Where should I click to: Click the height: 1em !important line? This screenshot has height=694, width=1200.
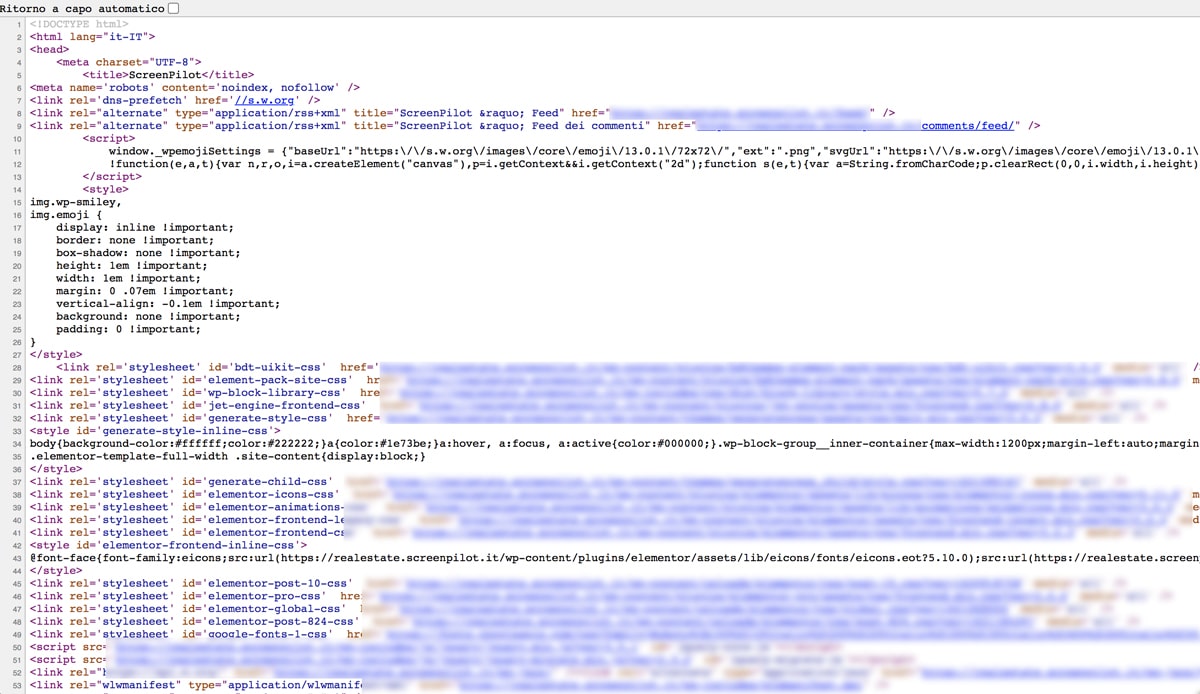132,265
